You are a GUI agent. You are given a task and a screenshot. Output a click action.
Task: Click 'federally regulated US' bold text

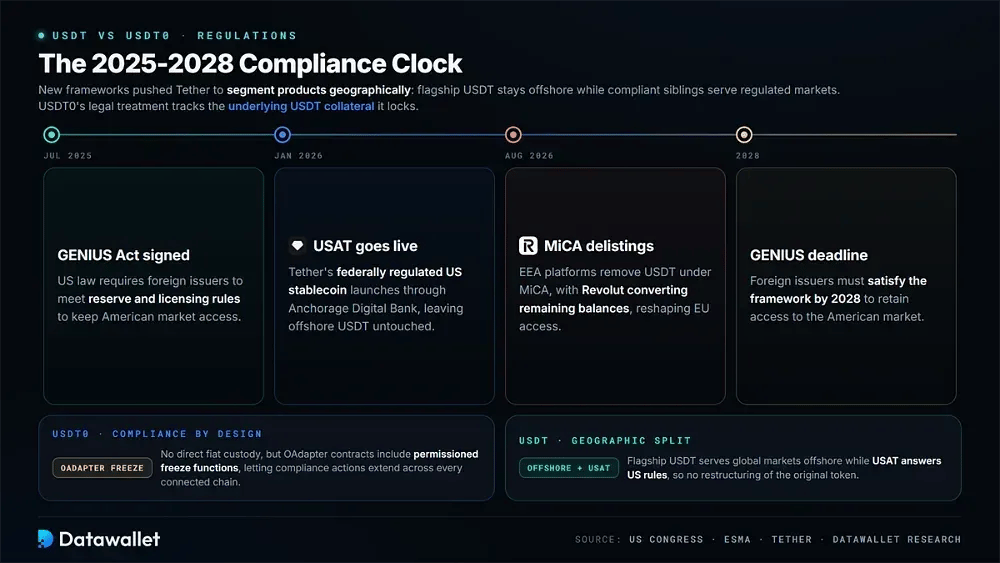(x=399, y=272)
